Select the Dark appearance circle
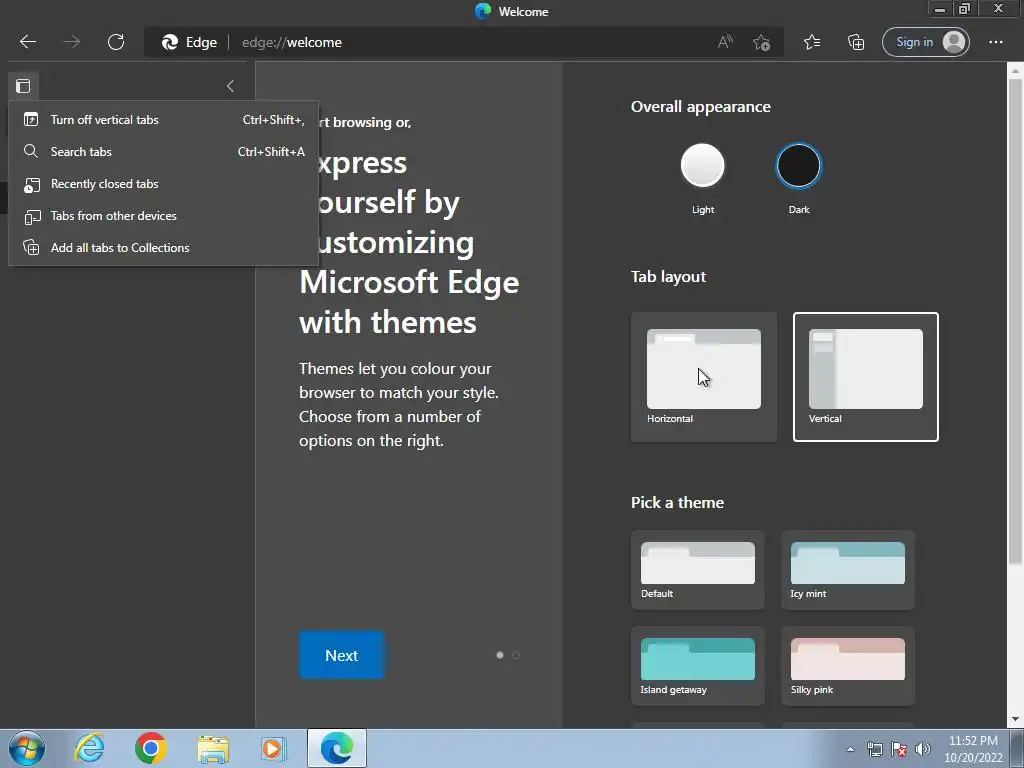This screenshot has width=1024, height=768. point(798,165)
